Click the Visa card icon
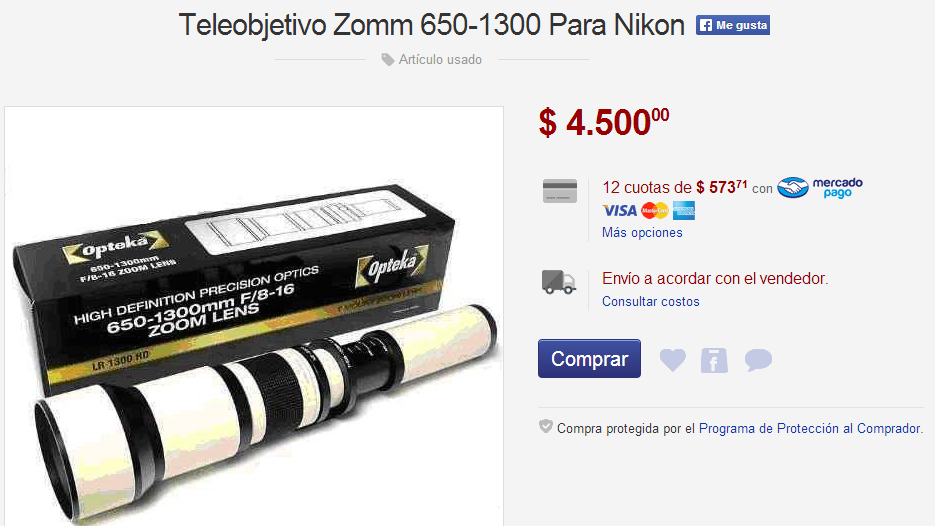This screenshot has height=526, width=935. pyautogui.click(x=620, y=211)
